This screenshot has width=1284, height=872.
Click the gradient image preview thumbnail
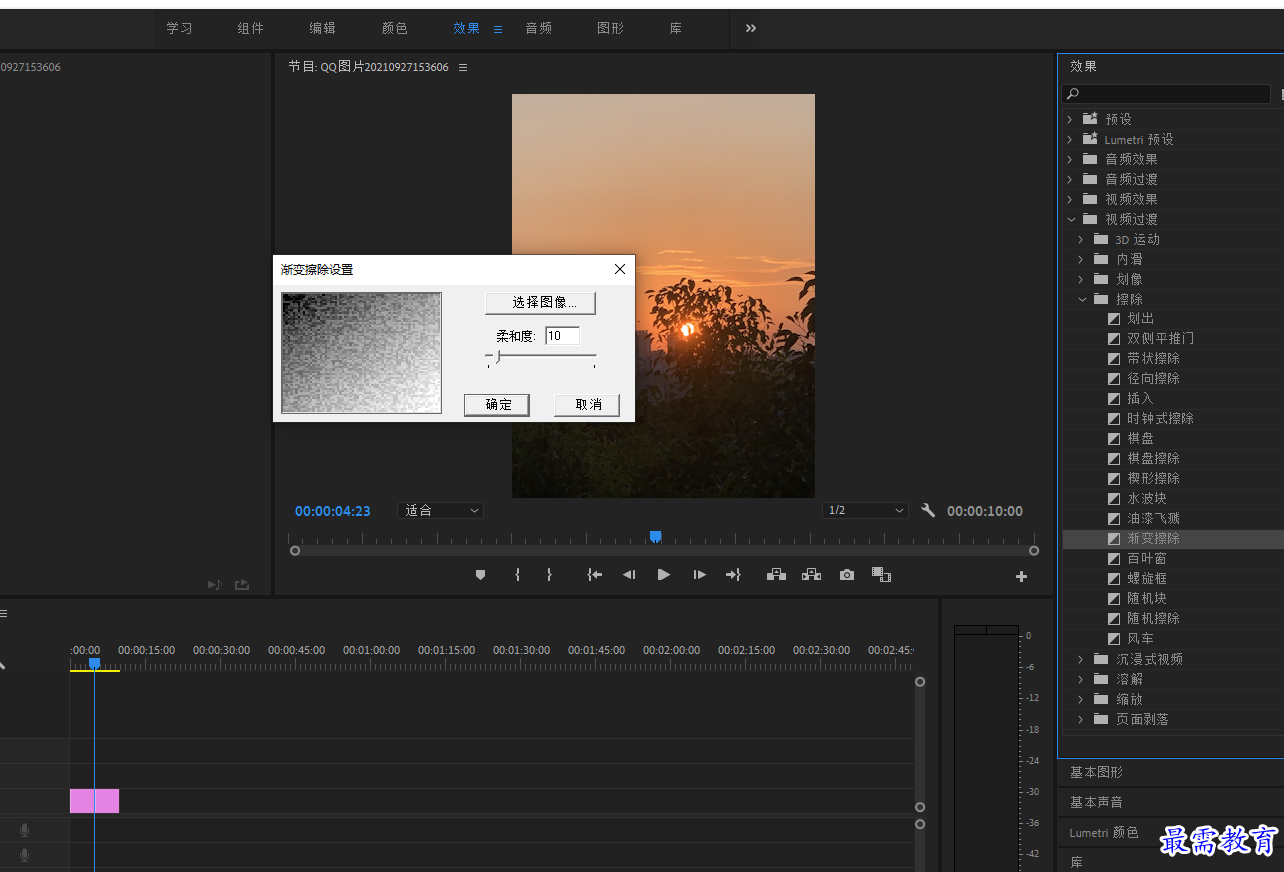[x=361, y=353]
